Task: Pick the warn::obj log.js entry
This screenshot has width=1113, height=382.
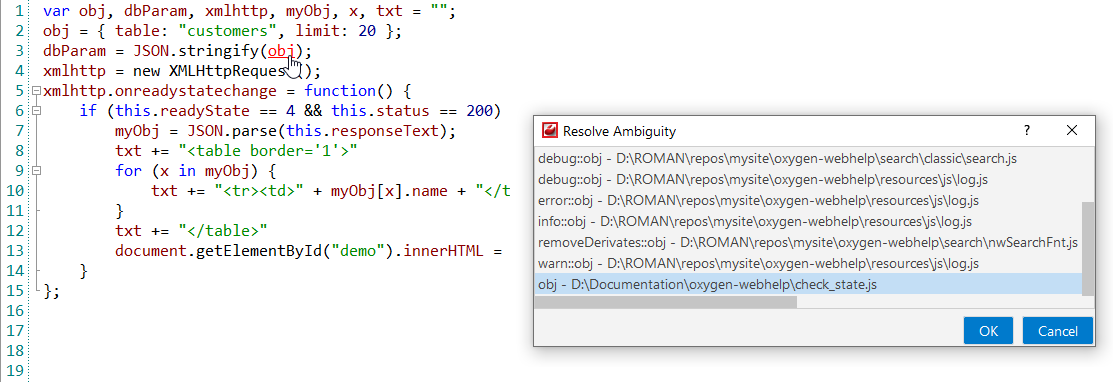Action: pos(808,263)
